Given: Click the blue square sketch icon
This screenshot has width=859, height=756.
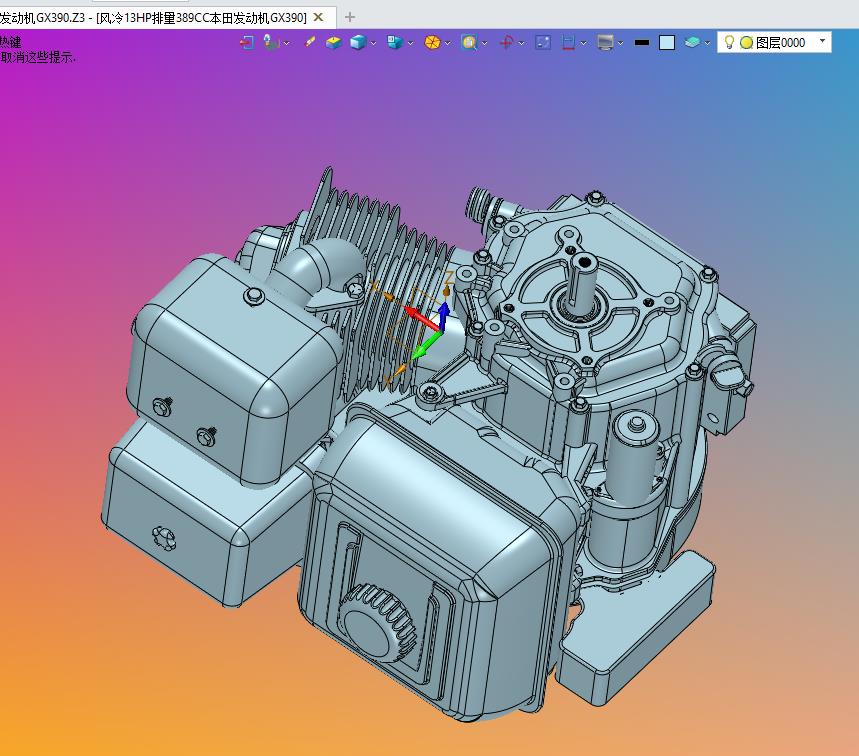Looking at the screenshot, I should (x=543, y=42).
